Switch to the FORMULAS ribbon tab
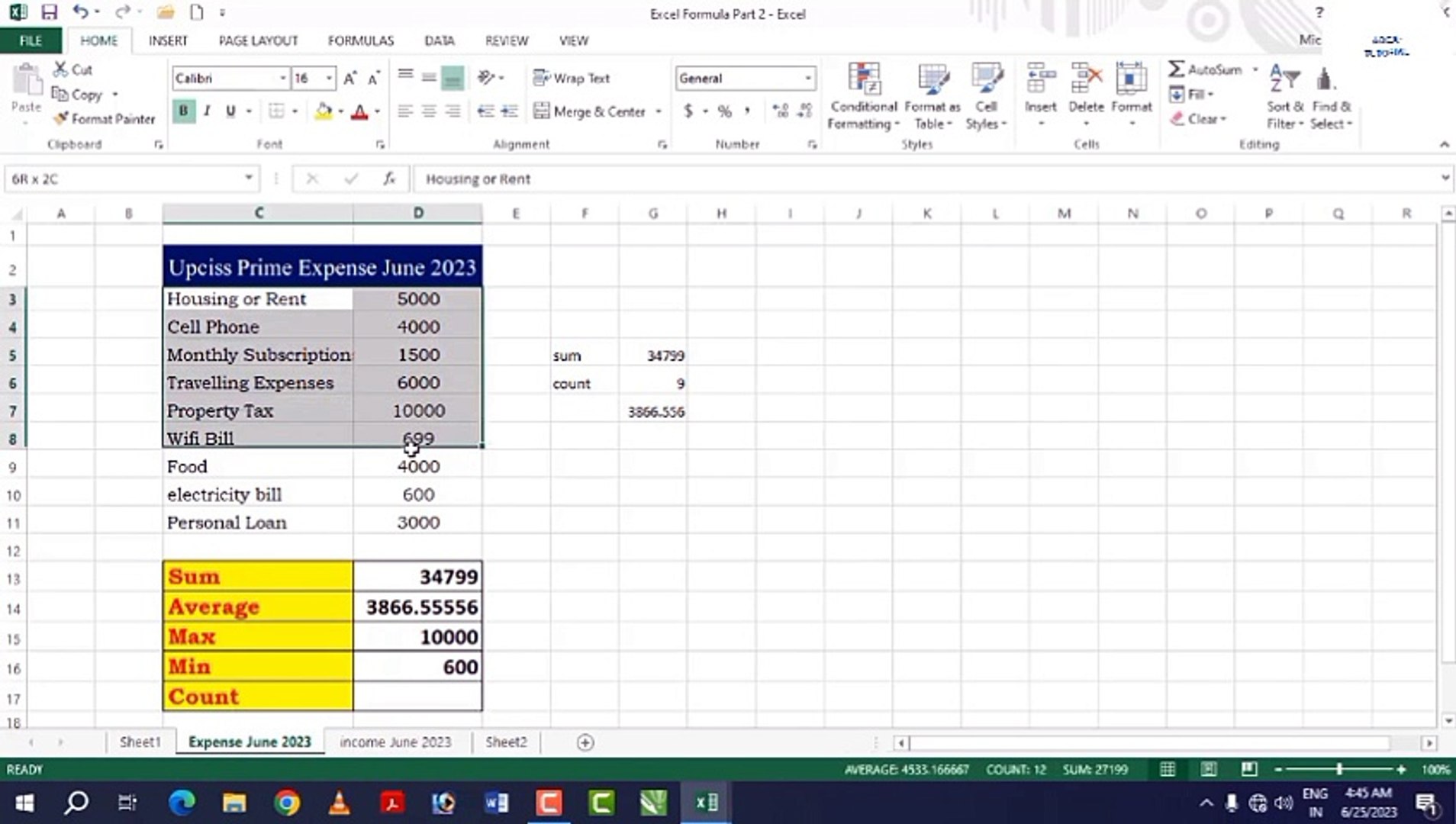This screenshot has height=824, width=1456. pos(360,40)
